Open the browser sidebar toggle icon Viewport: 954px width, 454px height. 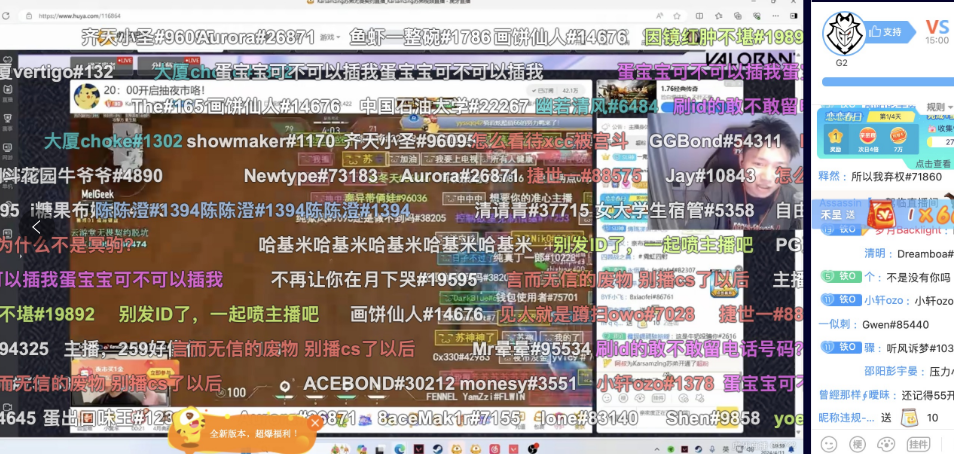[793, 16]
